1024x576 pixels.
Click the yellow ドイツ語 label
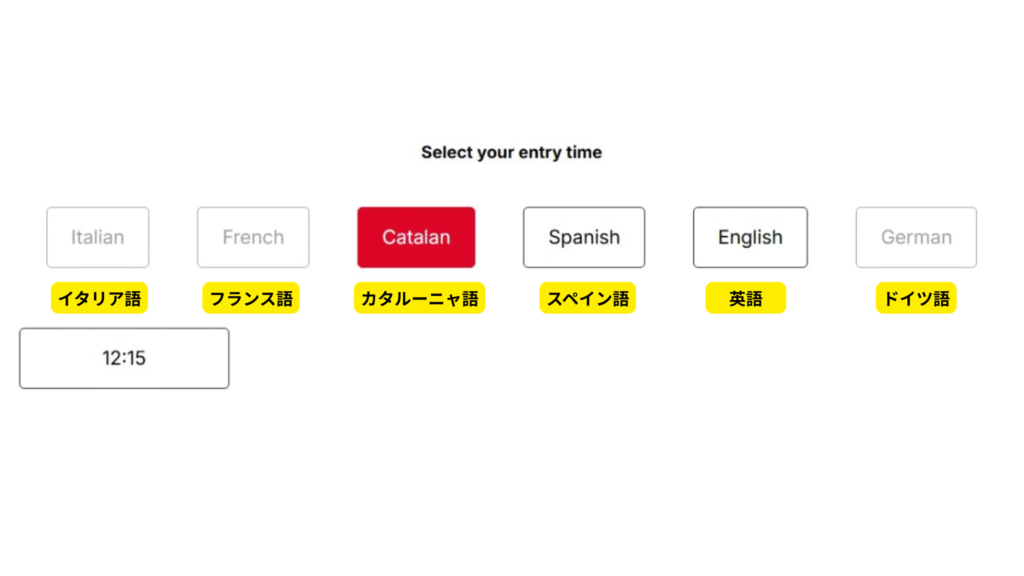click(x=915, y=298)
